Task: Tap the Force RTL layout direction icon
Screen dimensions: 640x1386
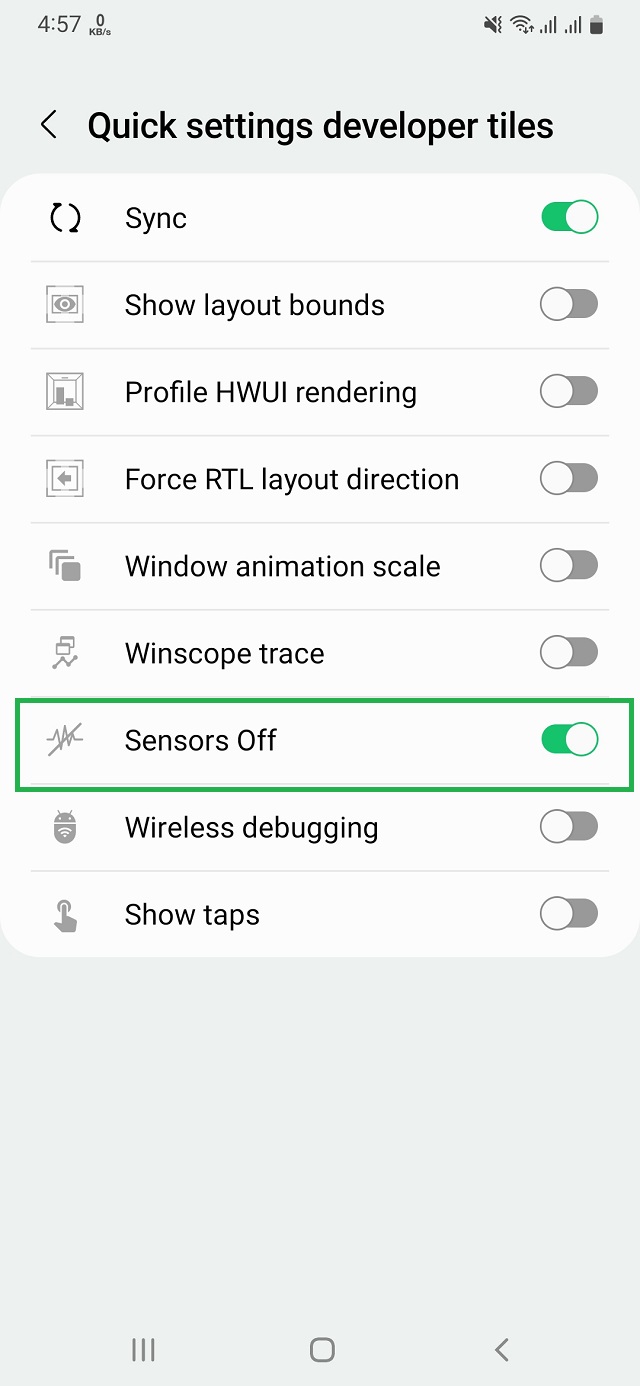Action: pyautogui.click(x=65, y=479)
